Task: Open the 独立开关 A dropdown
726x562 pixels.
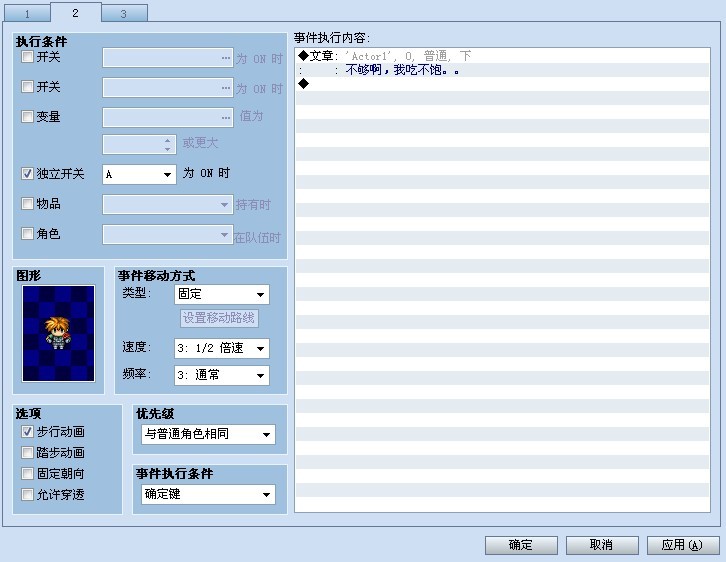Action: coord(139,175)
